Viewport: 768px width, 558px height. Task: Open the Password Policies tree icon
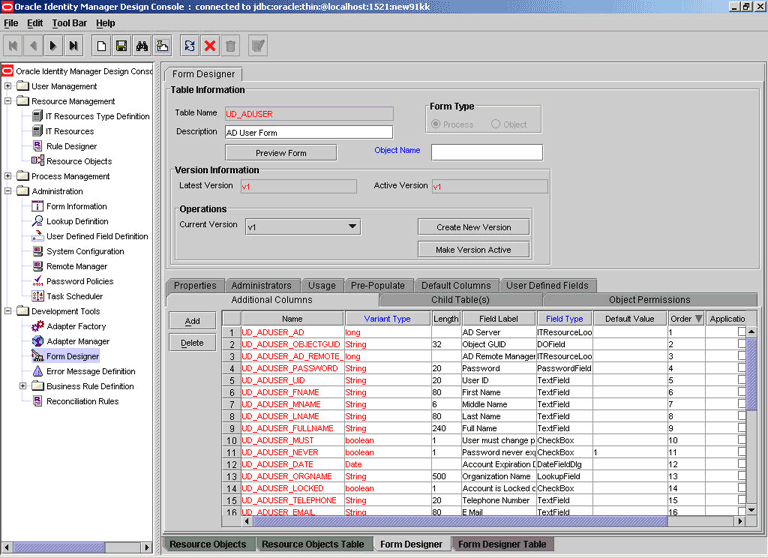(x=37, y=281)
